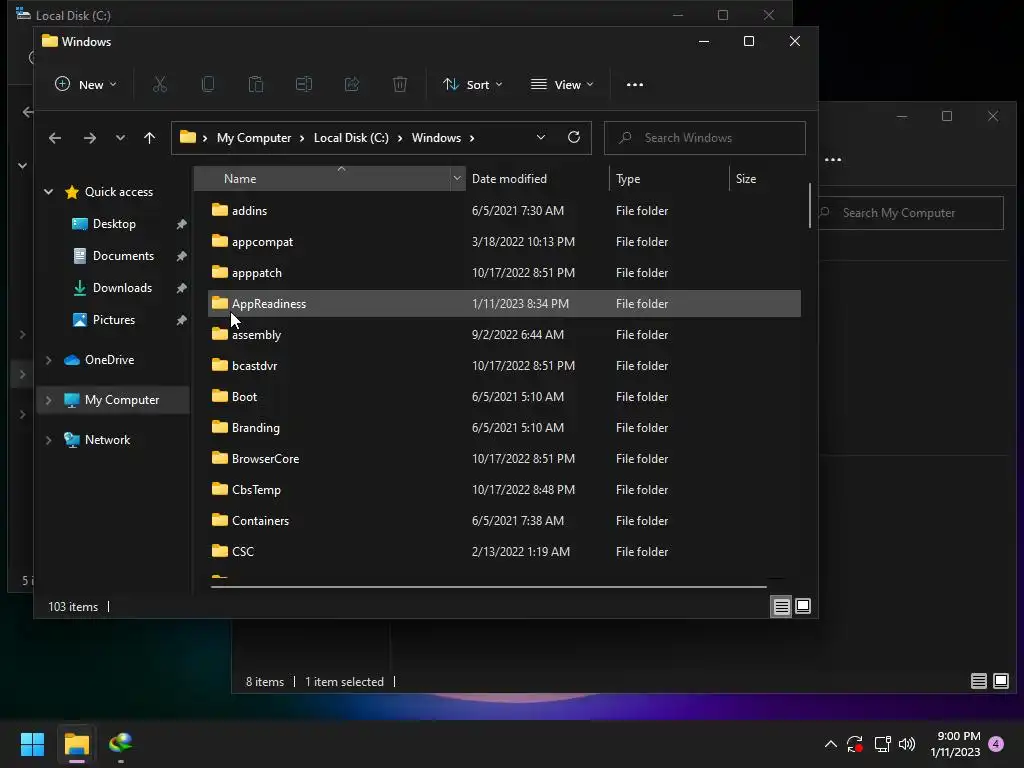Click details view icon in back My Computer window
The height and width of the screenshot is (768, 1024).
(x=978, y=681)
